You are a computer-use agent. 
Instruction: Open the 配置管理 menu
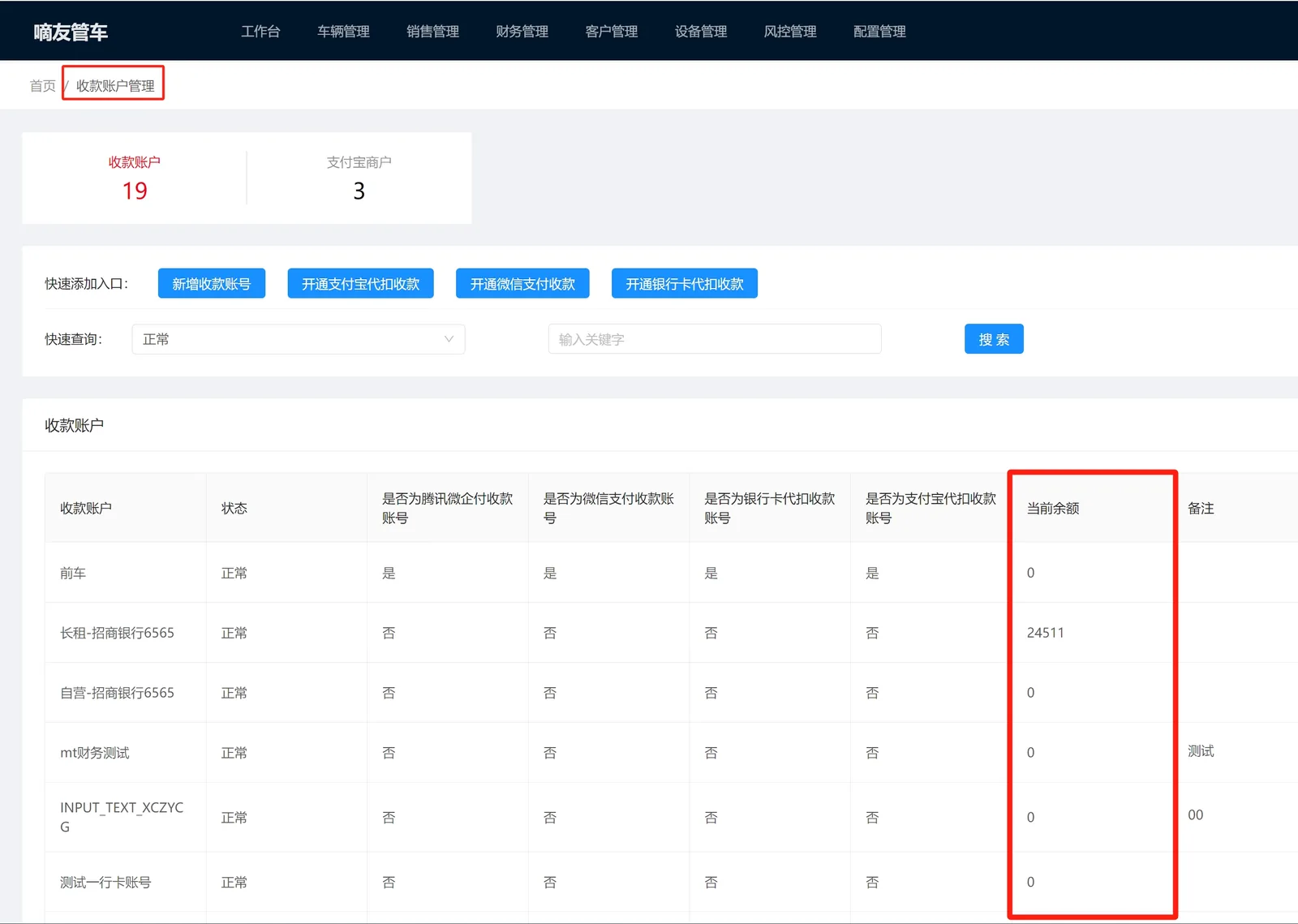click(879, 32)
